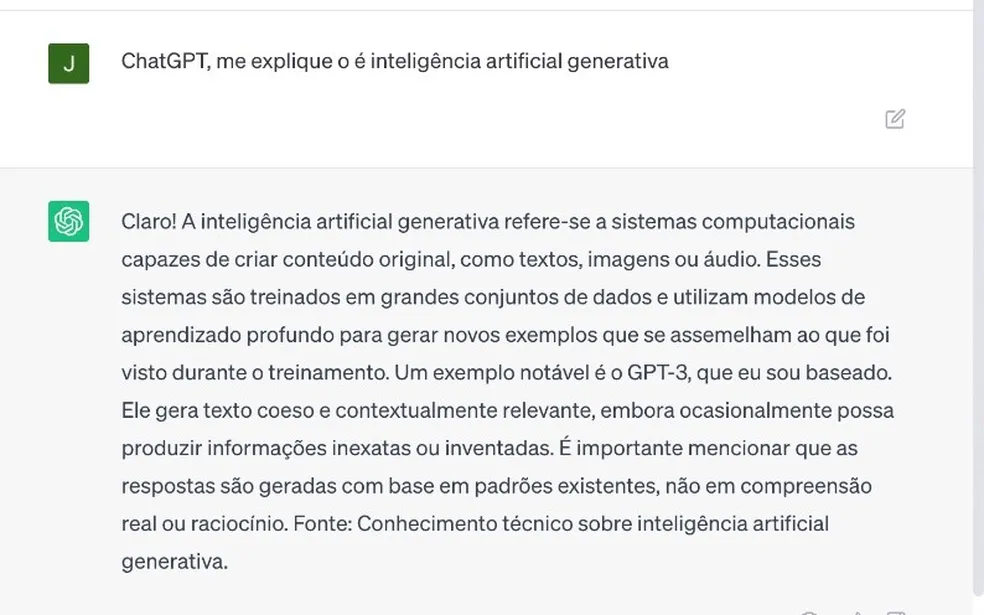Give the response a thumbs up
Image resolution: width=984 pixels, height=615 pixels.
coord(855,611)
